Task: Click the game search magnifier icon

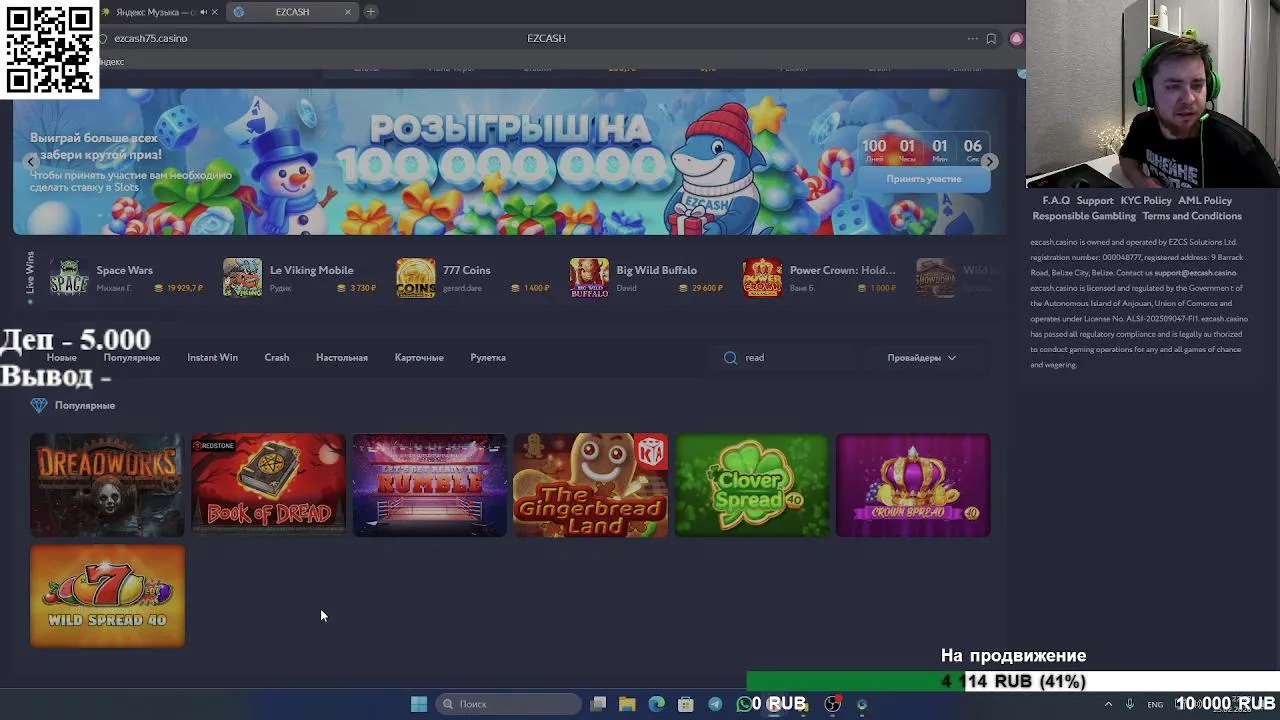Action: click(730, 358)
